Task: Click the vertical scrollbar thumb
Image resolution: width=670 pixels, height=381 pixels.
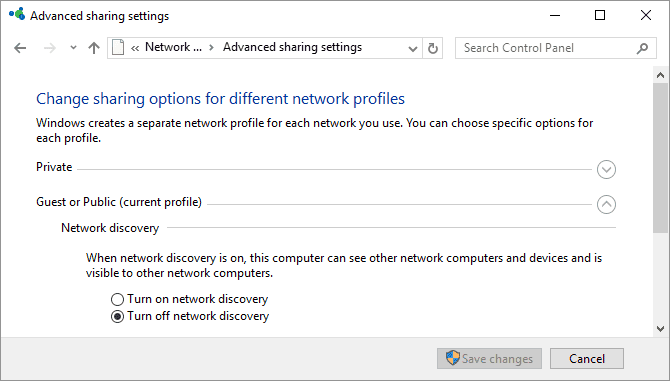Action: pos(661,158)
